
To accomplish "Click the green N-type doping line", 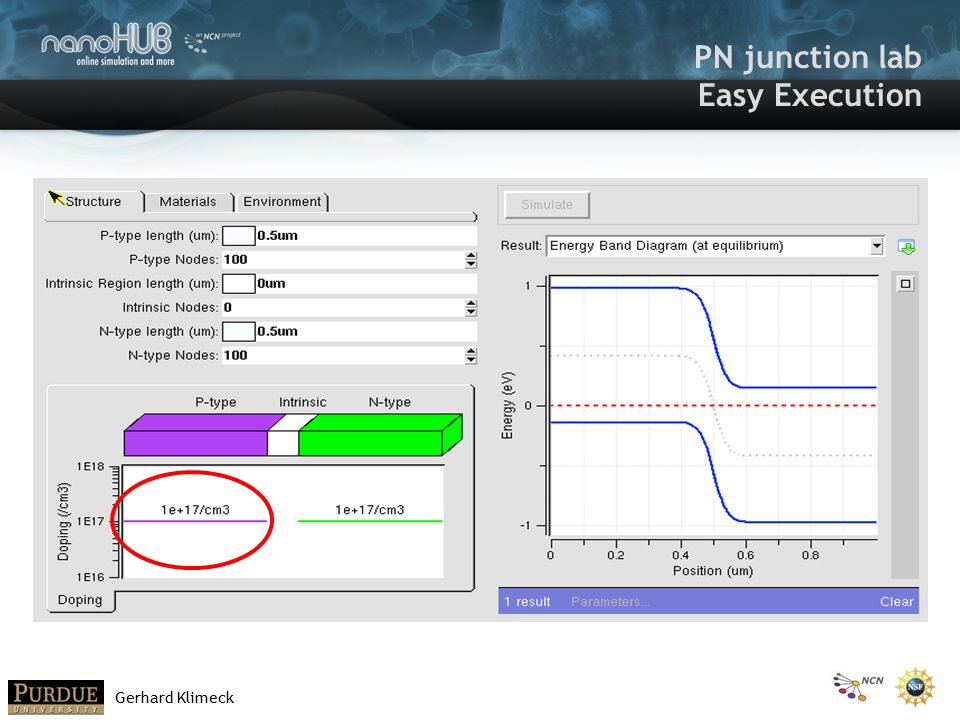I will click(x=370, y=521).
